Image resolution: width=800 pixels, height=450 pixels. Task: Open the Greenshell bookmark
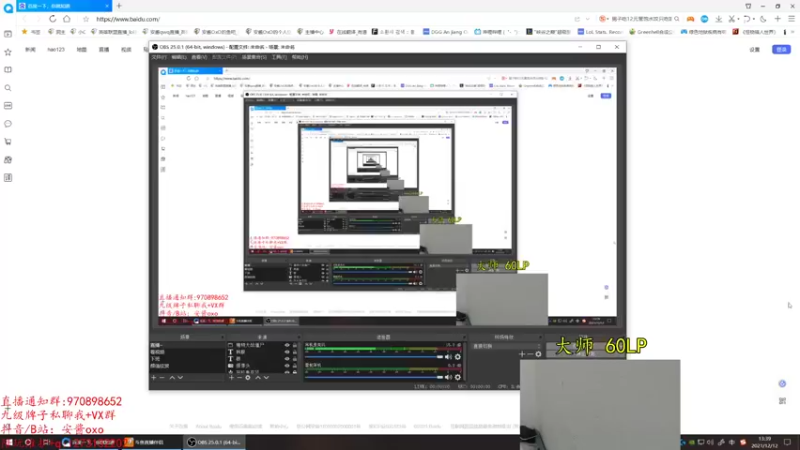tap(651, 32)
